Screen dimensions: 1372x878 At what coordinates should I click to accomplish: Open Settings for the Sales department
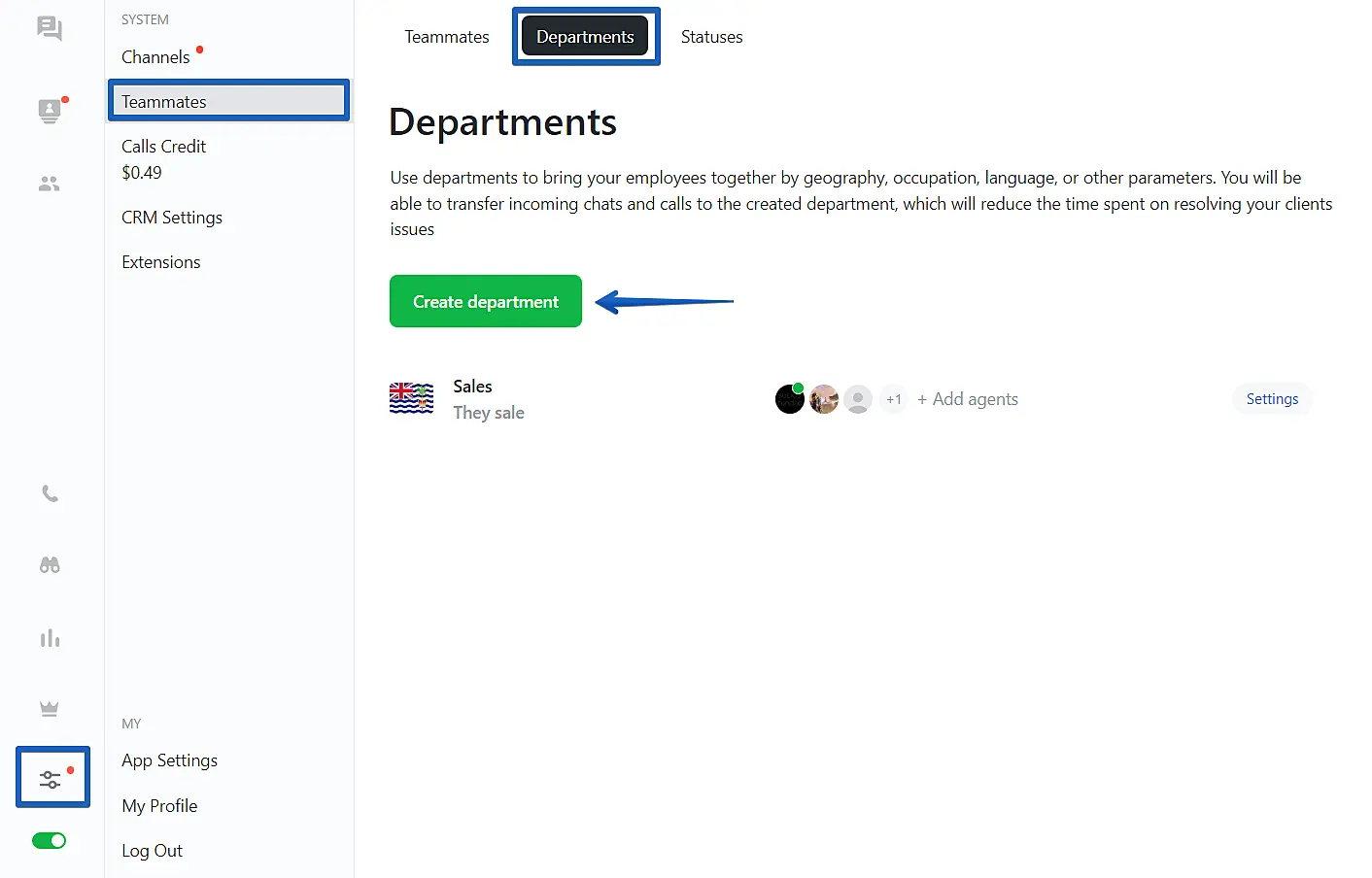click(x=1271, y=399)
